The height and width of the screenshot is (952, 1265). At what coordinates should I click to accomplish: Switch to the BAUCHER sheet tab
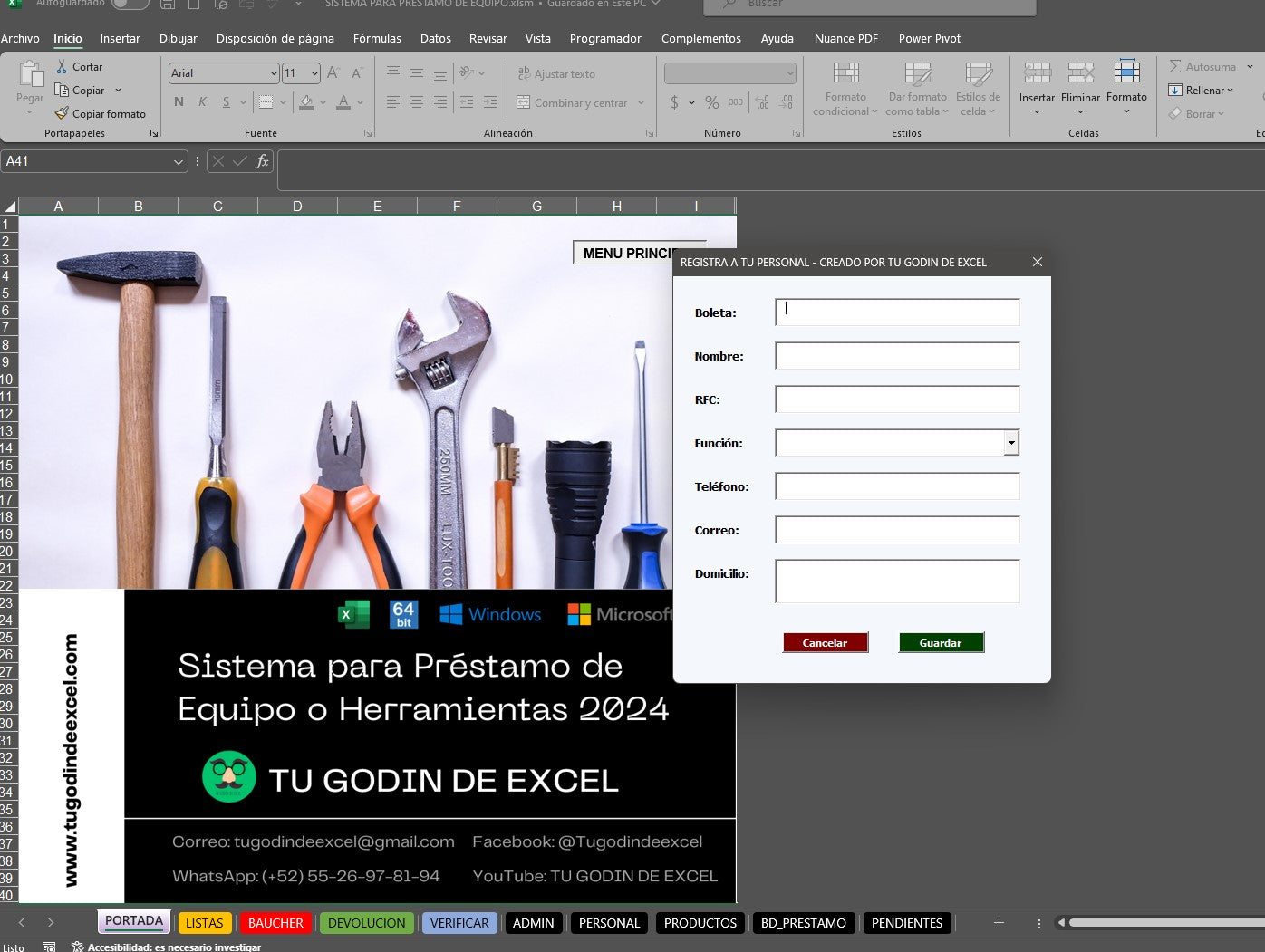[x=275, y=923]
